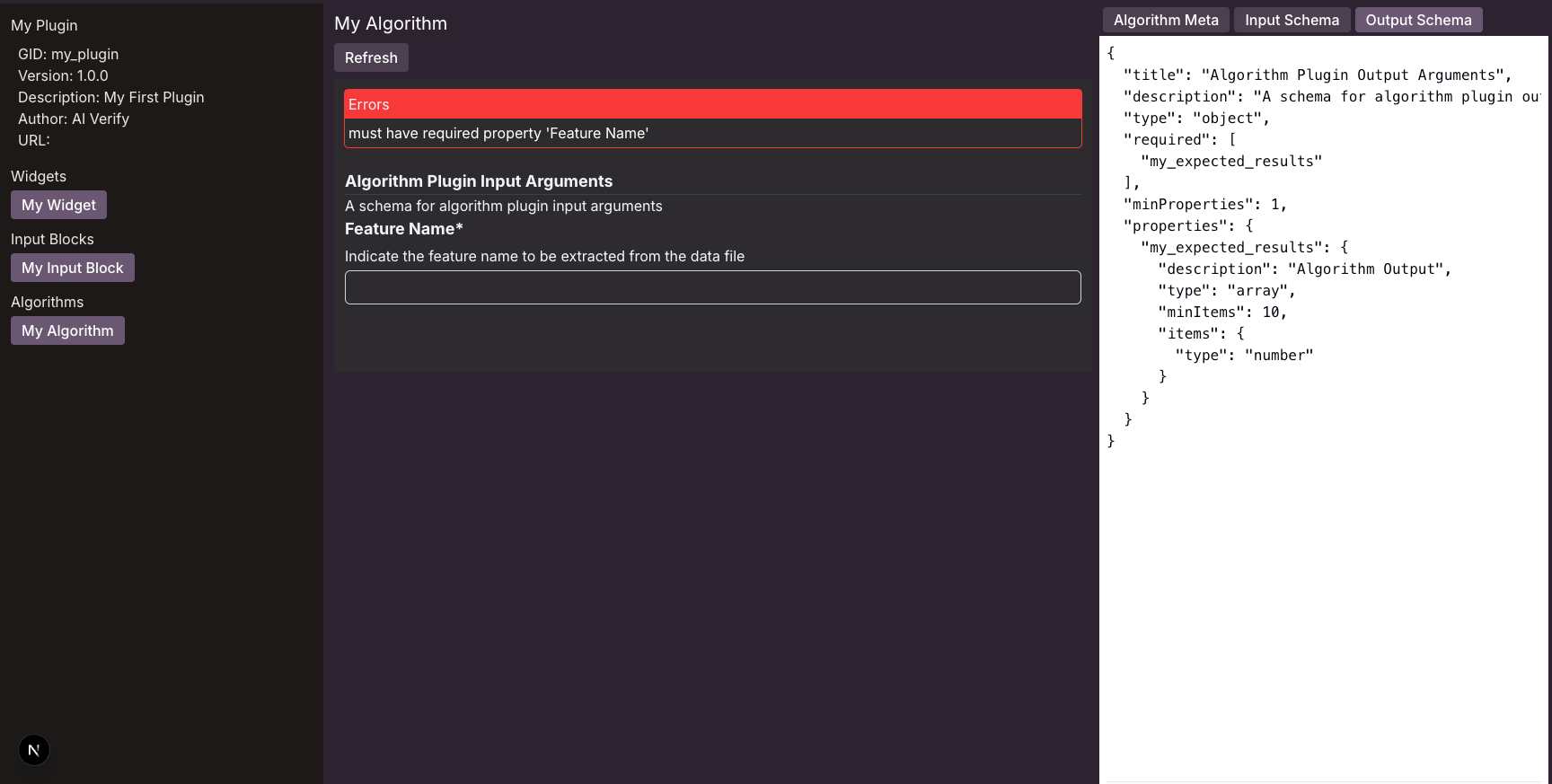Click 'GID: my_plugin' text
1552x784 pixels.
point(68,54)
